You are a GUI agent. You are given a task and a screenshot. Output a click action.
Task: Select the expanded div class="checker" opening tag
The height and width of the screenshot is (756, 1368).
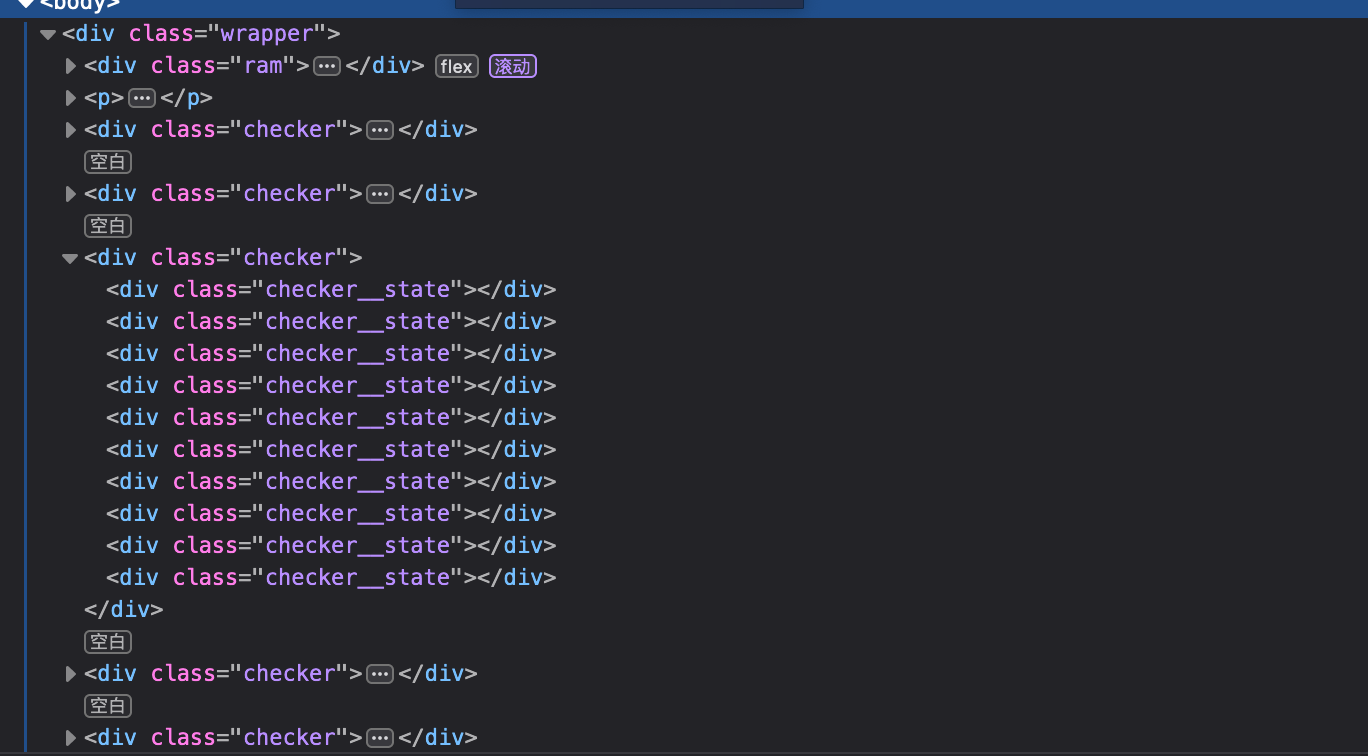[x=223, y=258]
